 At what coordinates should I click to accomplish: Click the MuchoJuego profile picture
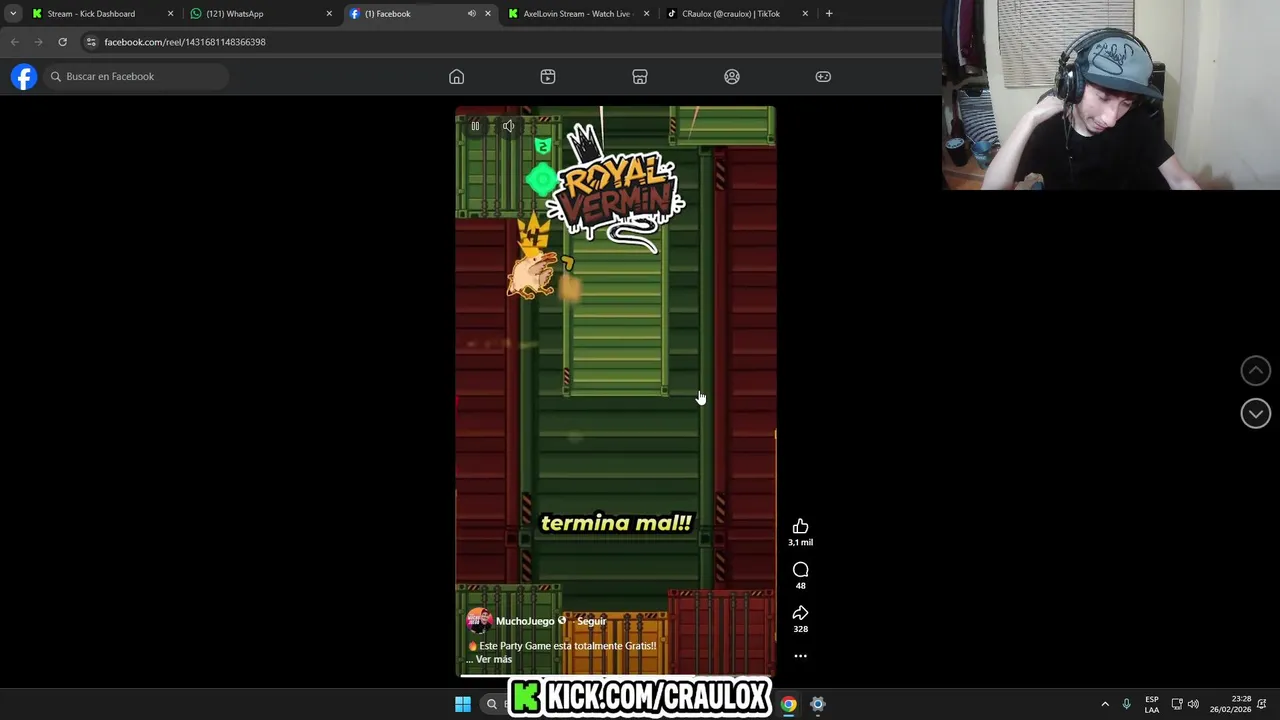(x=478, y=621)
